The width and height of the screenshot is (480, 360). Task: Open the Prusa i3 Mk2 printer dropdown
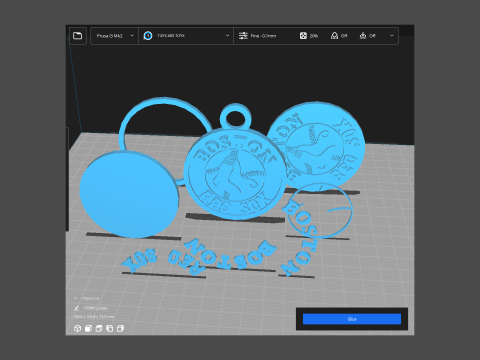[x=115, y=36]
